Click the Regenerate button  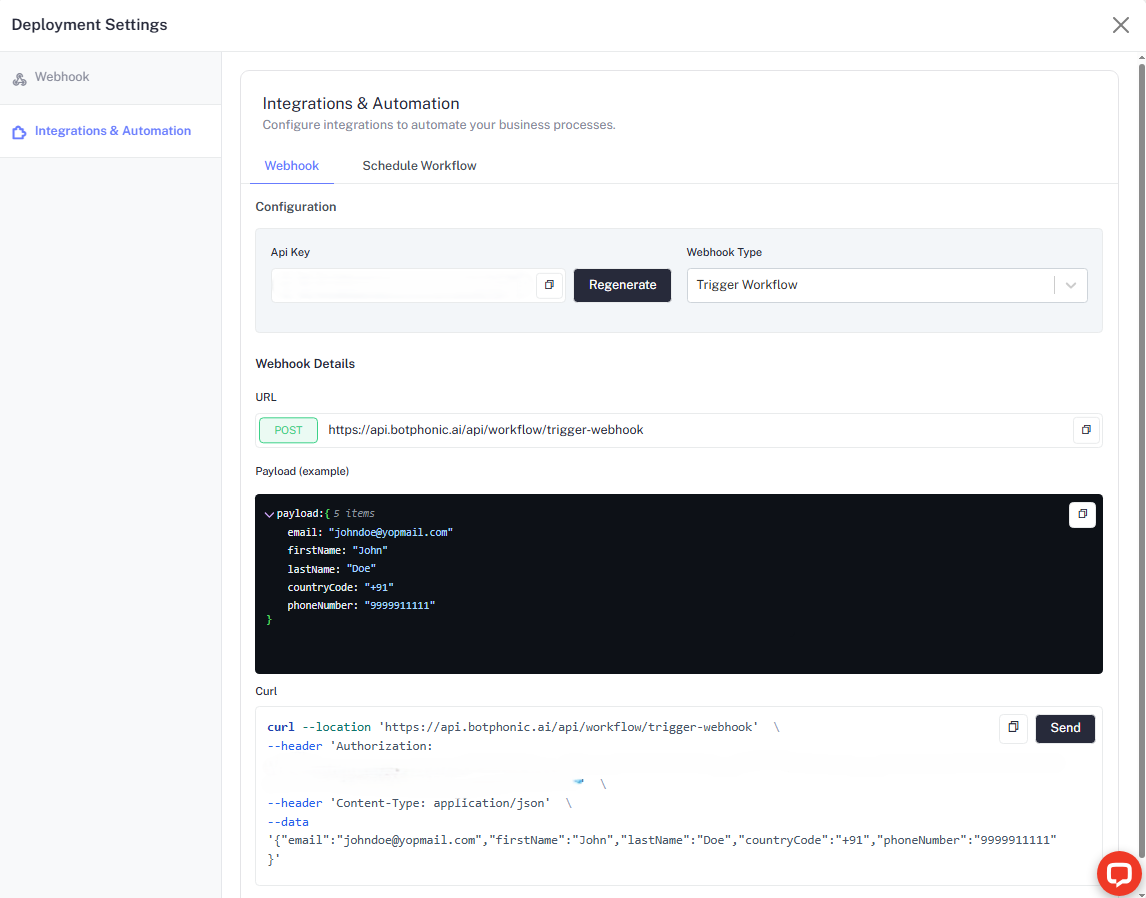pyautogui.click(x=622, y=285)
